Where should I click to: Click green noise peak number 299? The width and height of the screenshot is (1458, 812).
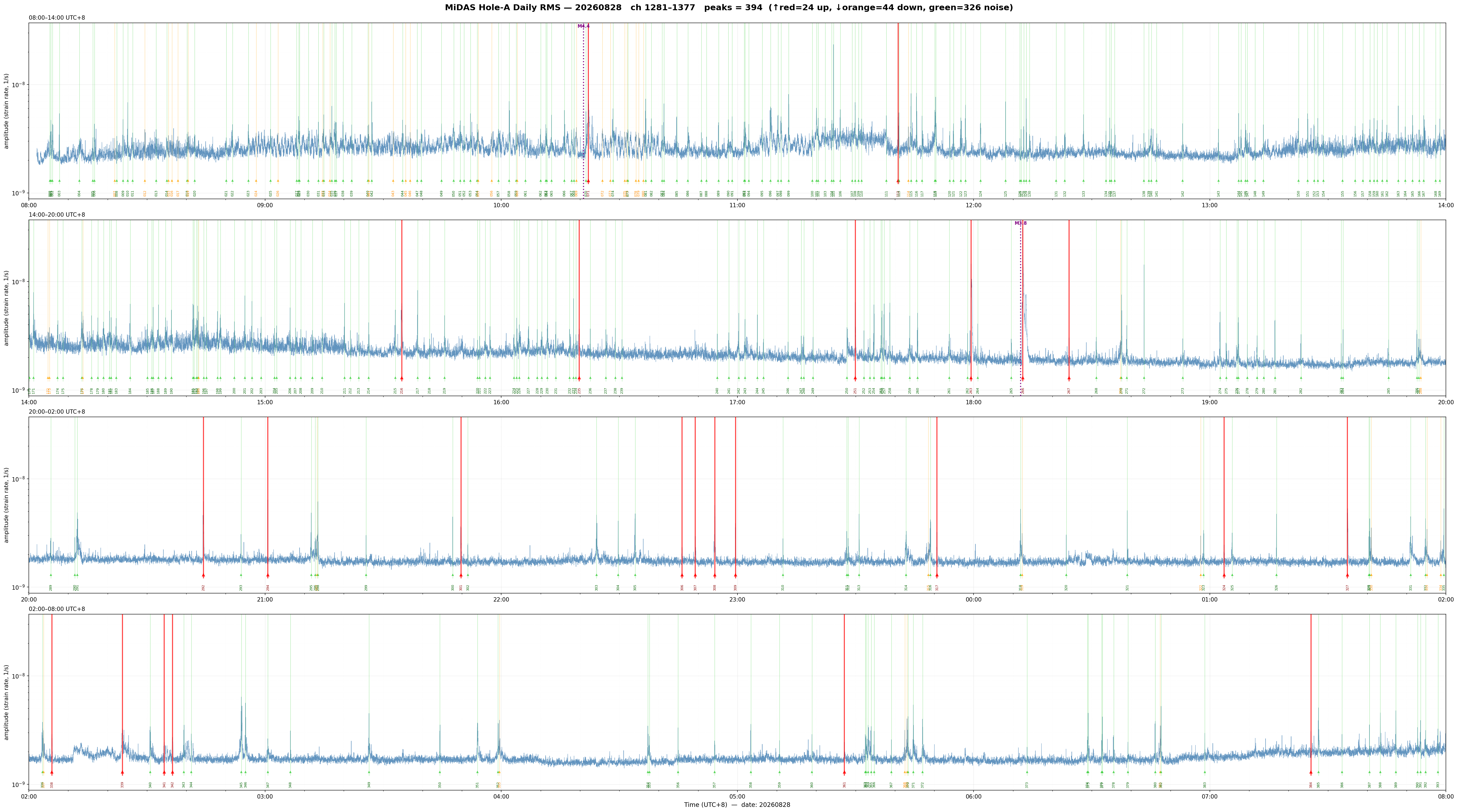point(366,588)
